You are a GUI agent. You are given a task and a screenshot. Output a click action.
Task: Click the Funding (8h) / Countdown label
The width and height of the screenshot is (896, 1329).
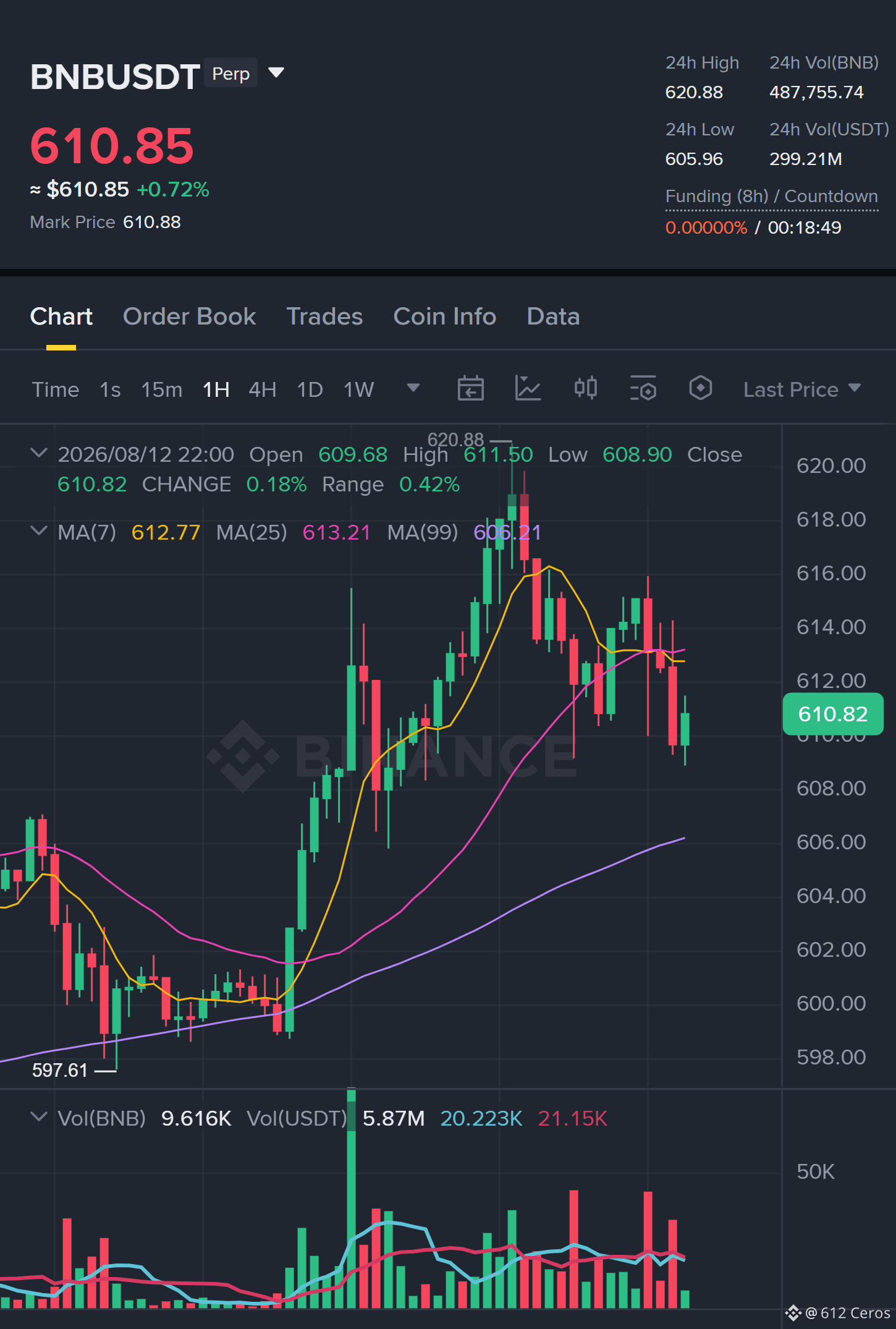pyautogui.click(x=771, y=196)
